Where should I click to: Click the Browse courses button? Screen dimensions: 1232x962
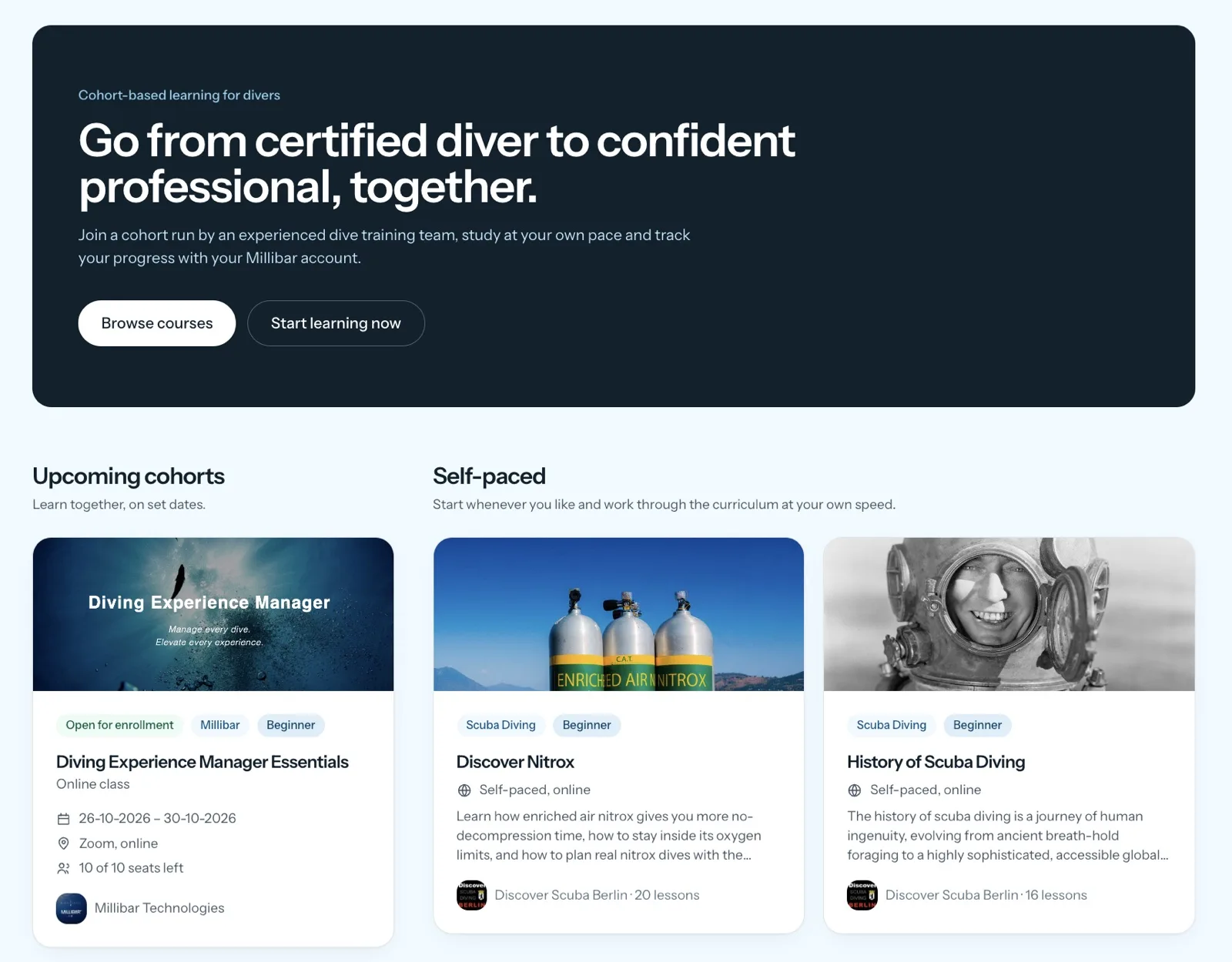(157, 323)
